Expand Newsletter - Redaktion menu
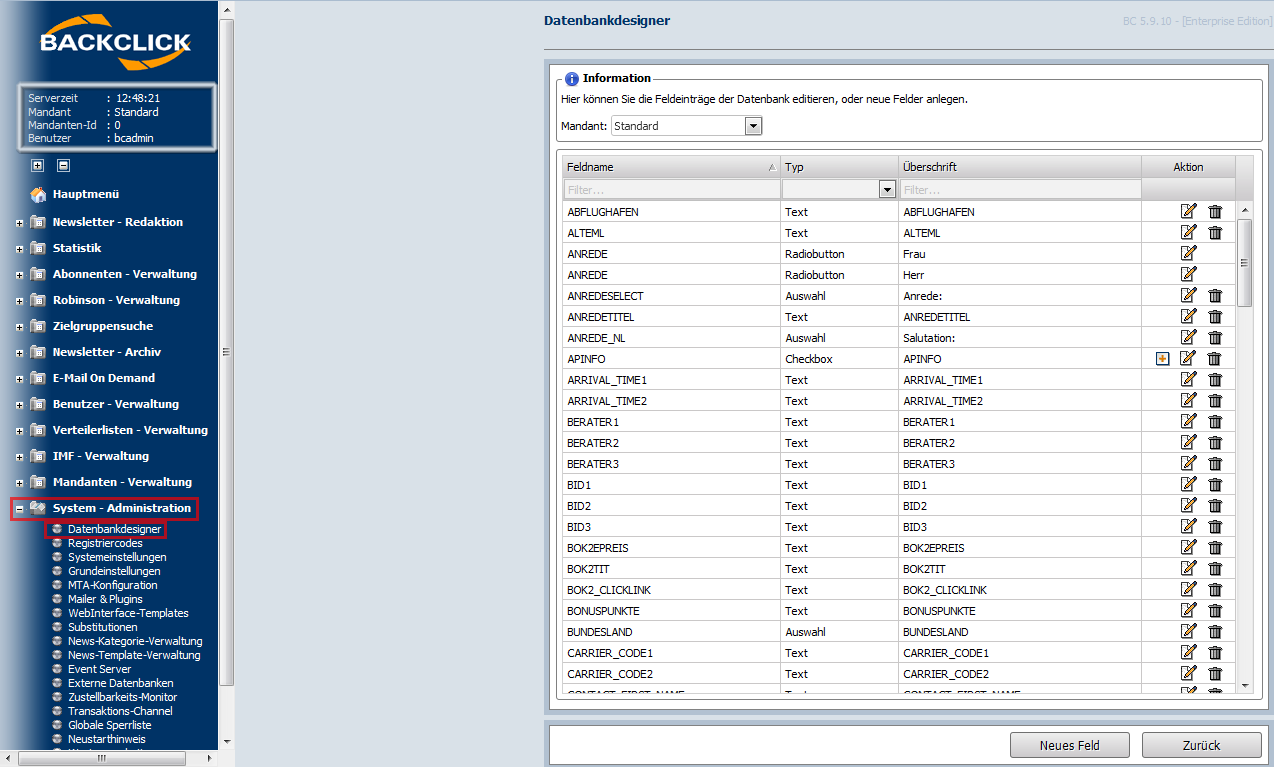1274x767 pixels. [19, 222]
